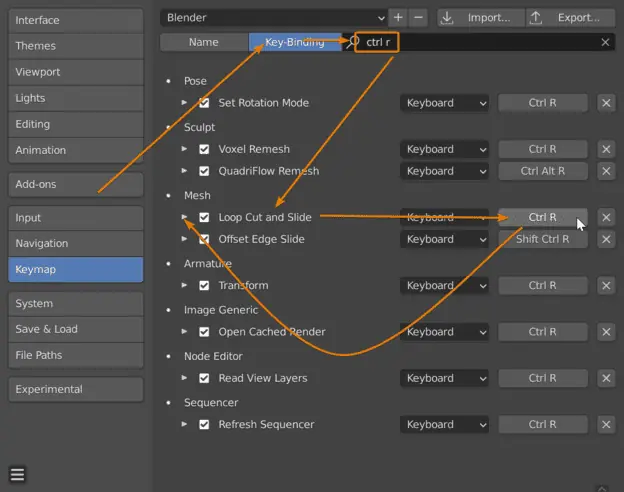Change the Ctrl R key for Loop Cut and Slide
Image resolution: width=624 pixels, height=492 pixels.
coord(543,217)
